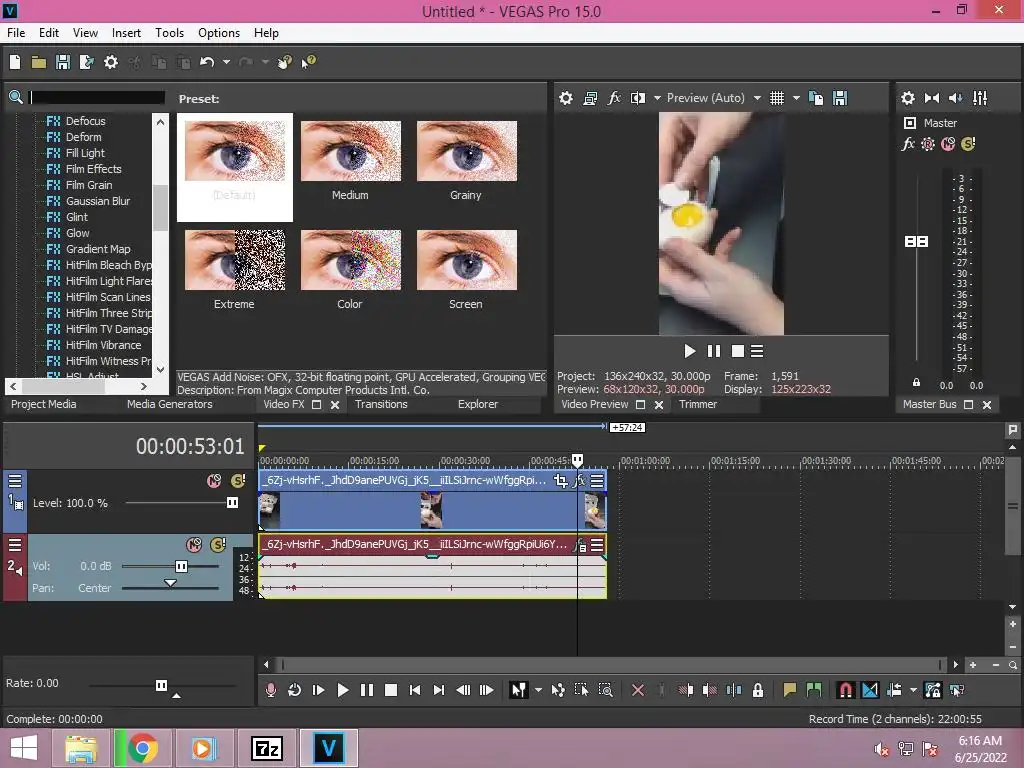Open project Properties gear in main toolbar

coord(111,62)
